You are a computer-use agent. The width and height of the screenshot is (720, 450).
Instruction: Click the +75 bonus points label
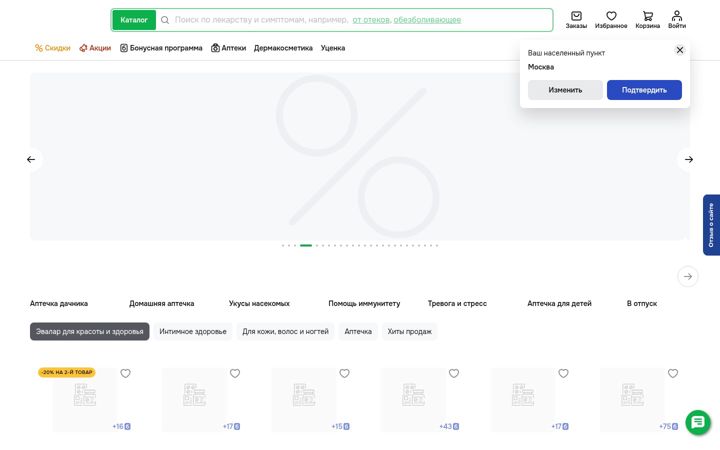pyautogui.click(x=669, y=427)
